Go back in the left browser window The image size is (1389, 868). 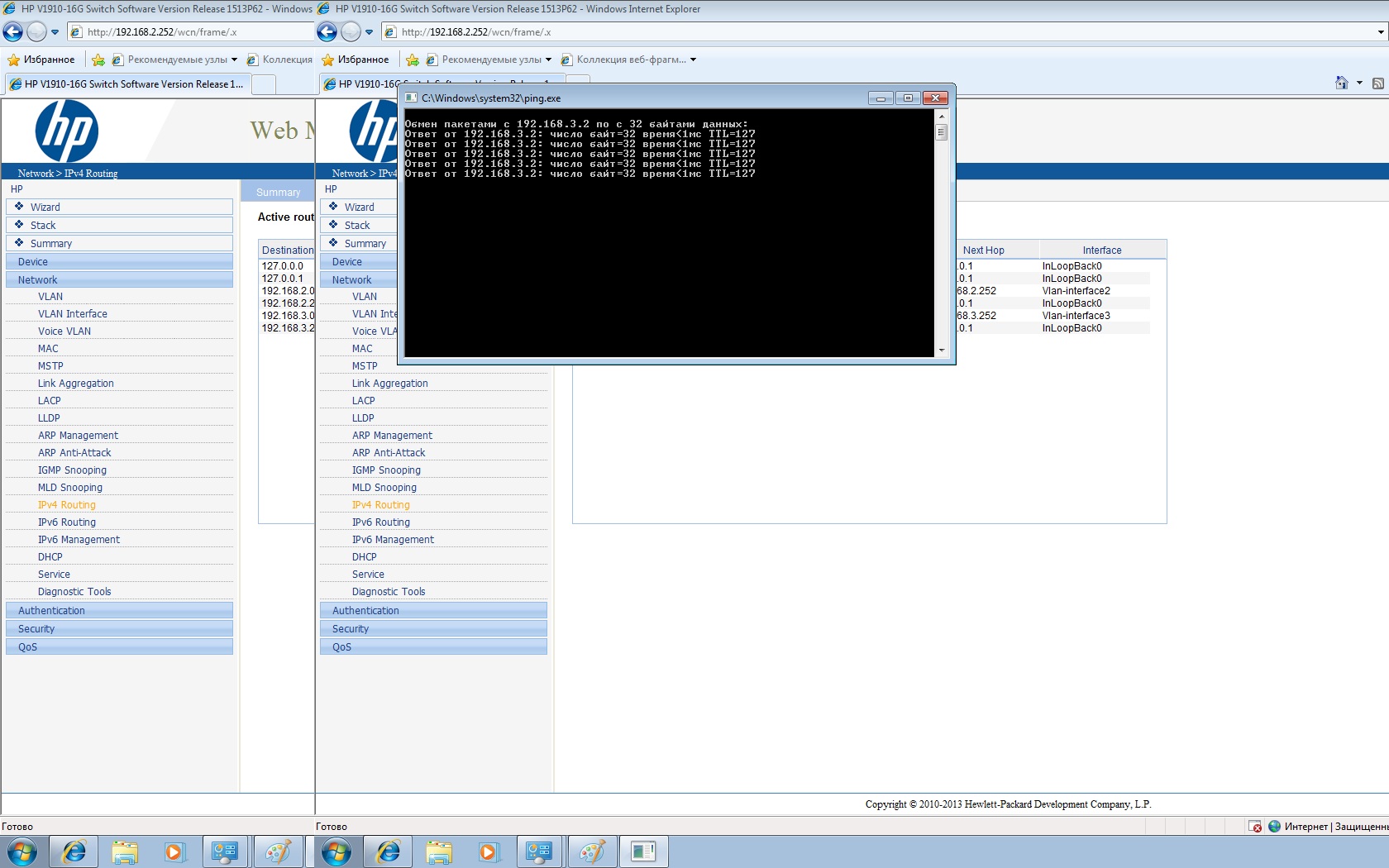(13, 32)
